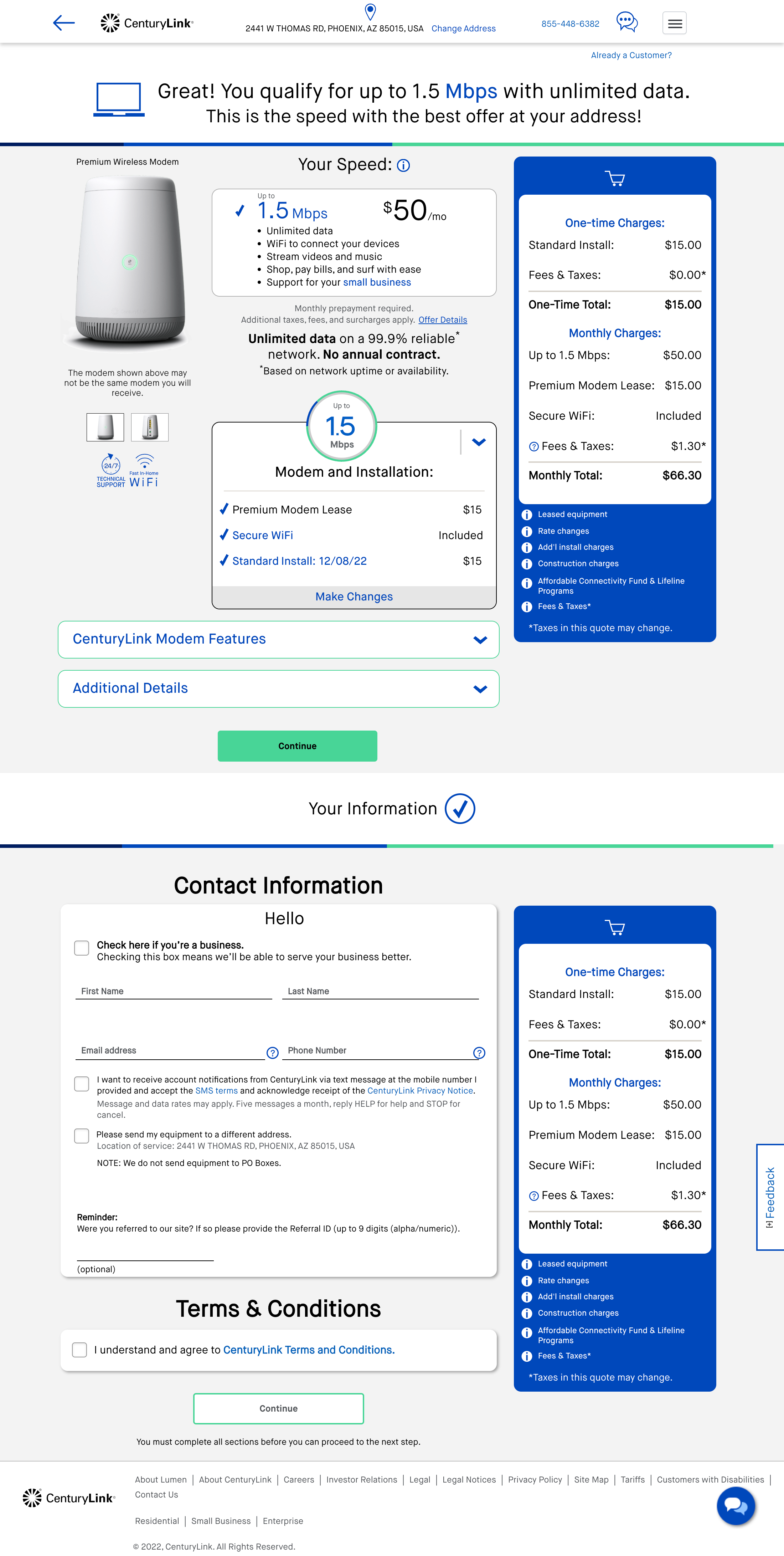Expand the Additional Details section
Image resolution: width=784 pixels, height=1556 pixels.
click(480, 689)
